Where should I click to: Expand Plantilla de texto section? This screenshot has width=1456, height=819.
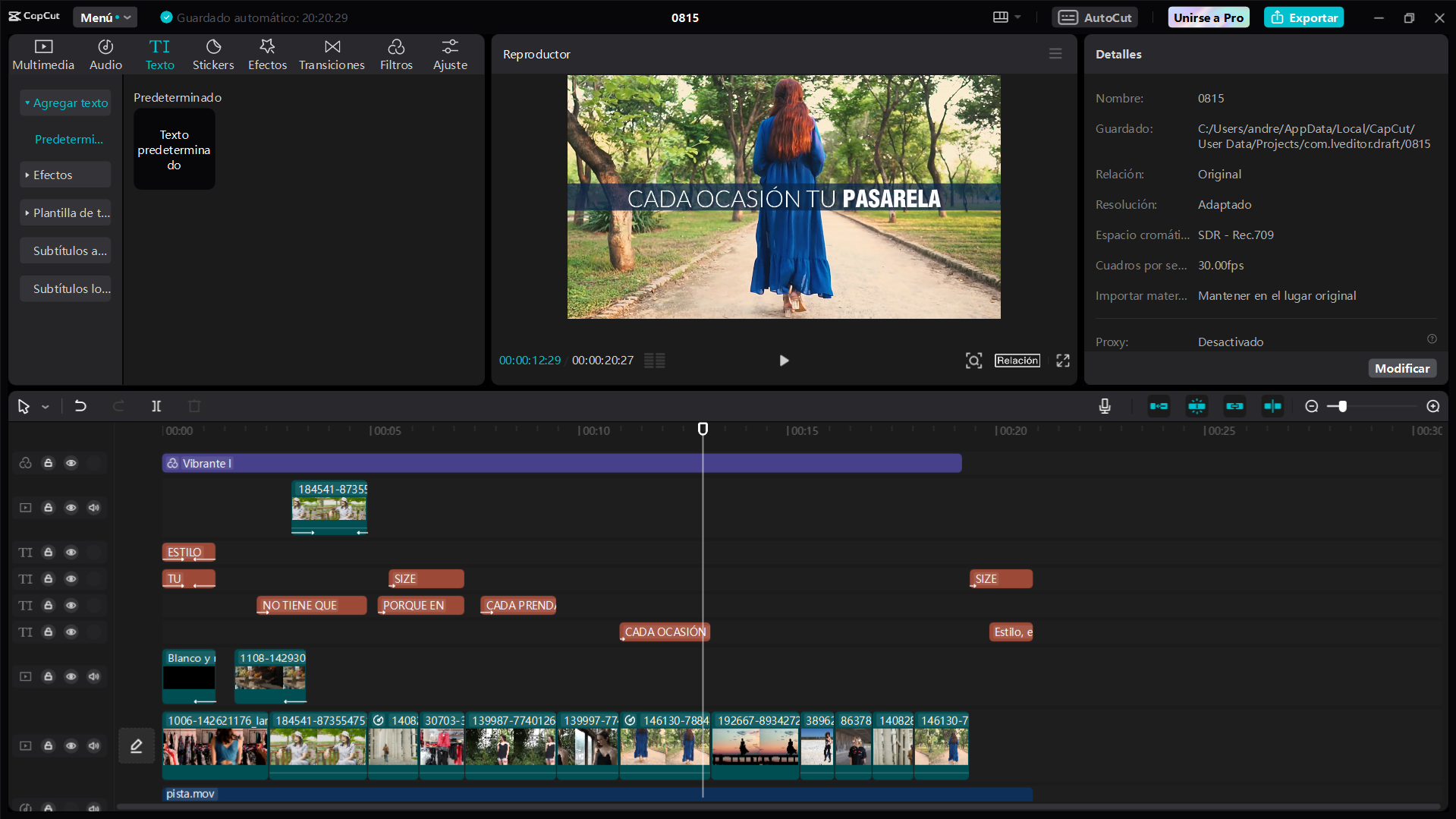(65, 213)
